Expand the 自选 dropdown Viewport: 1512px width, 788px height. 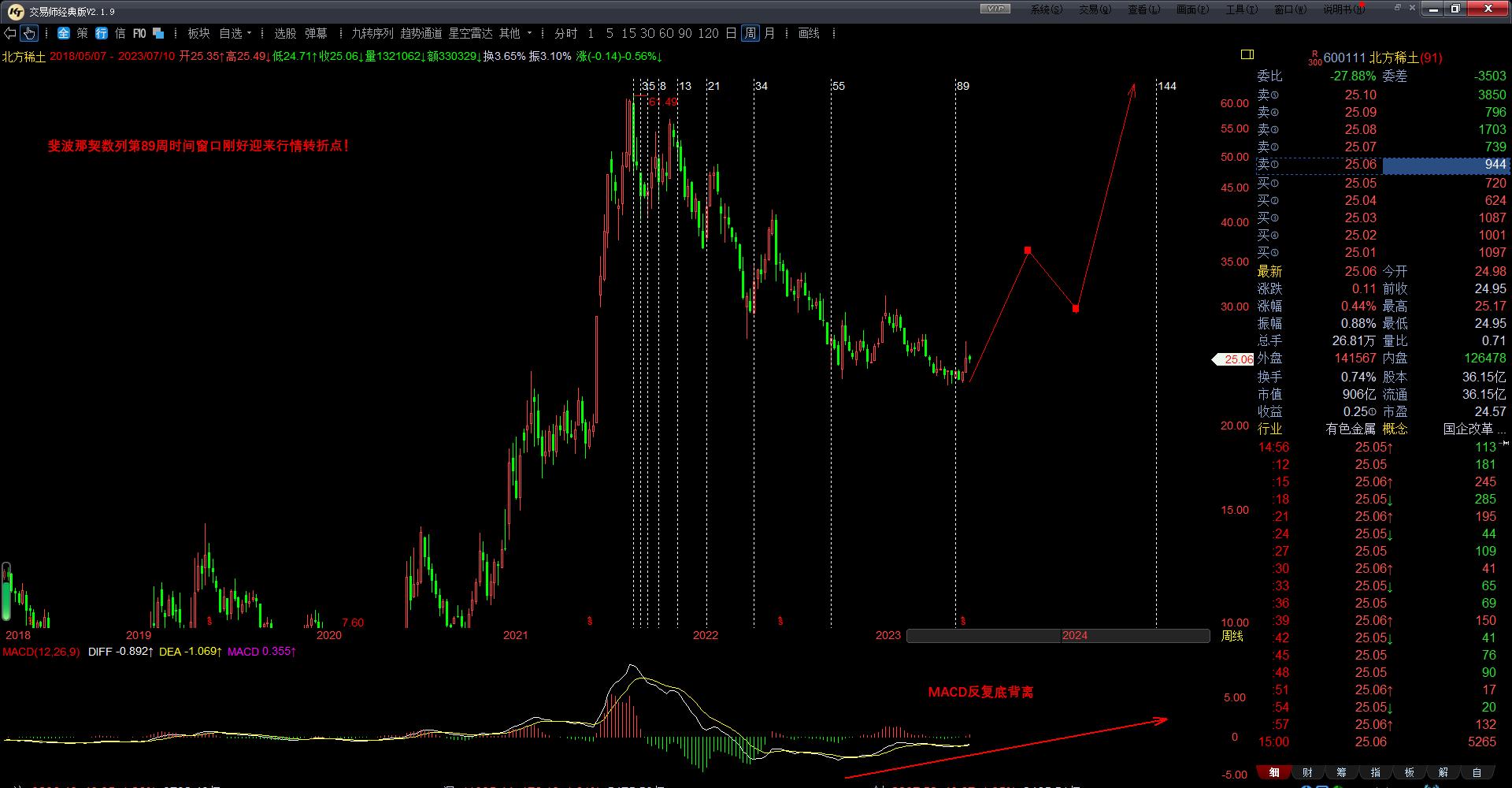pos(235,33)
